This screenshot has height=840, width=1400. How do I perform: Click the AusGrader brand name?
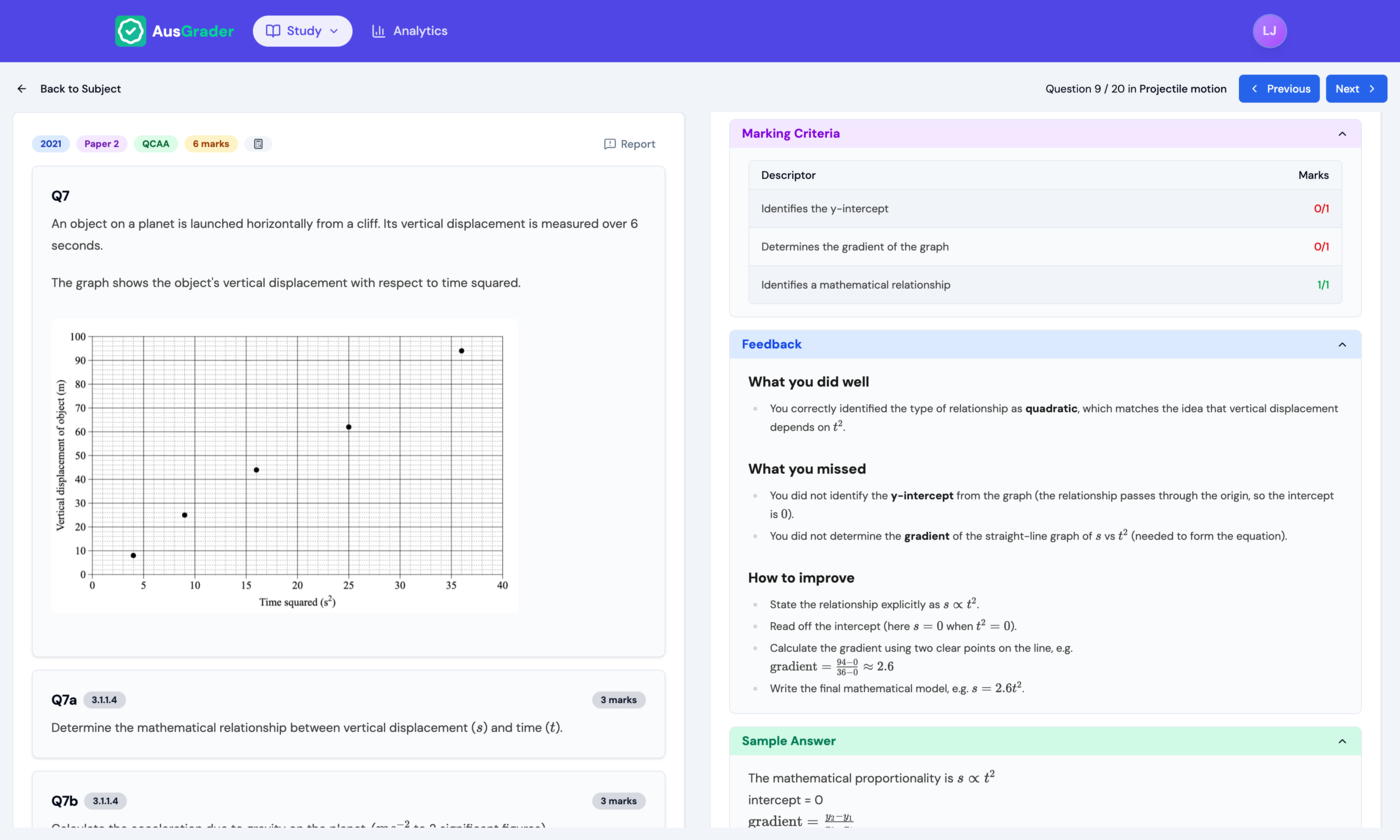(x=193, y=31)
